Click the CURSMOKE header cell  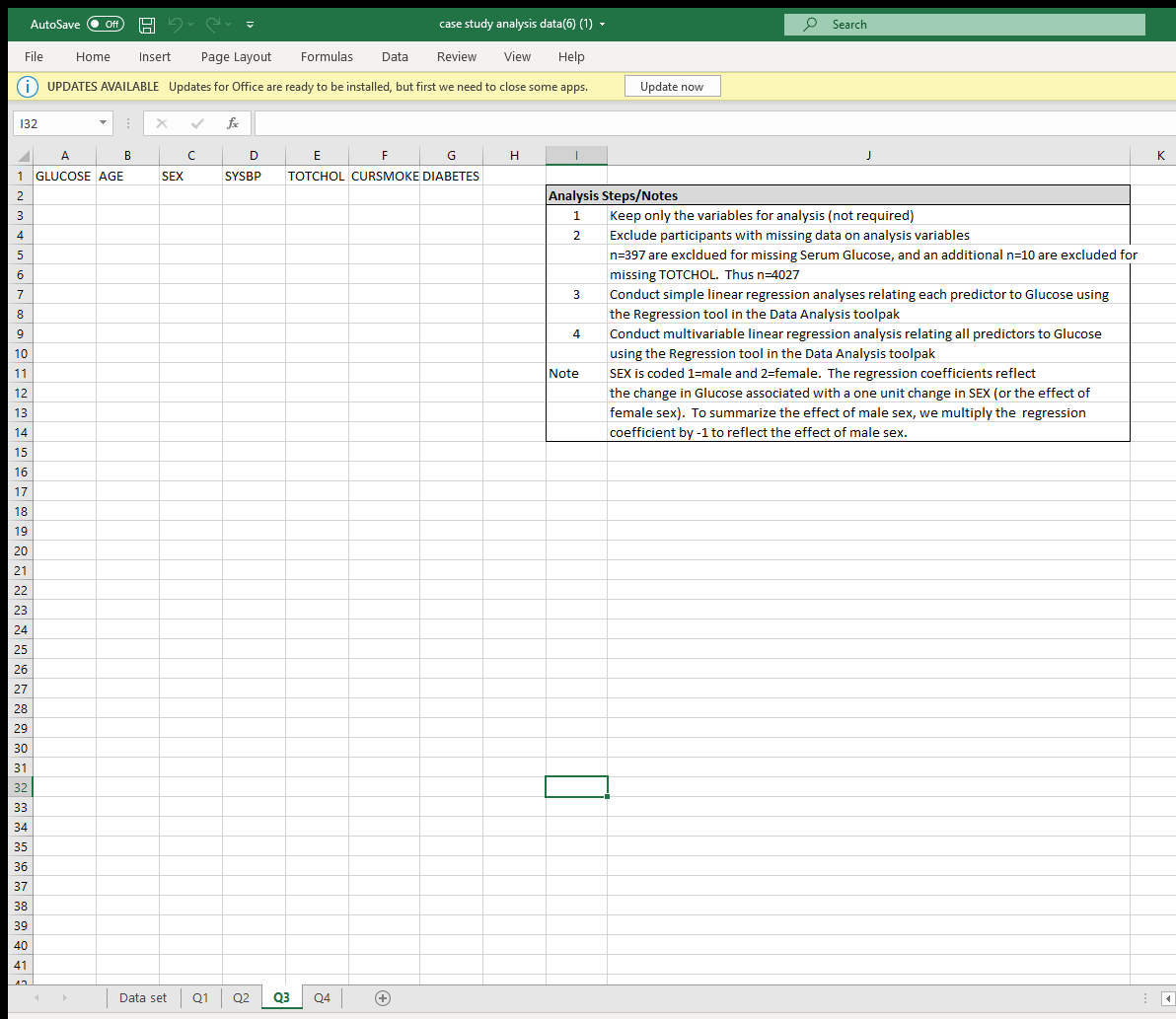384,177
